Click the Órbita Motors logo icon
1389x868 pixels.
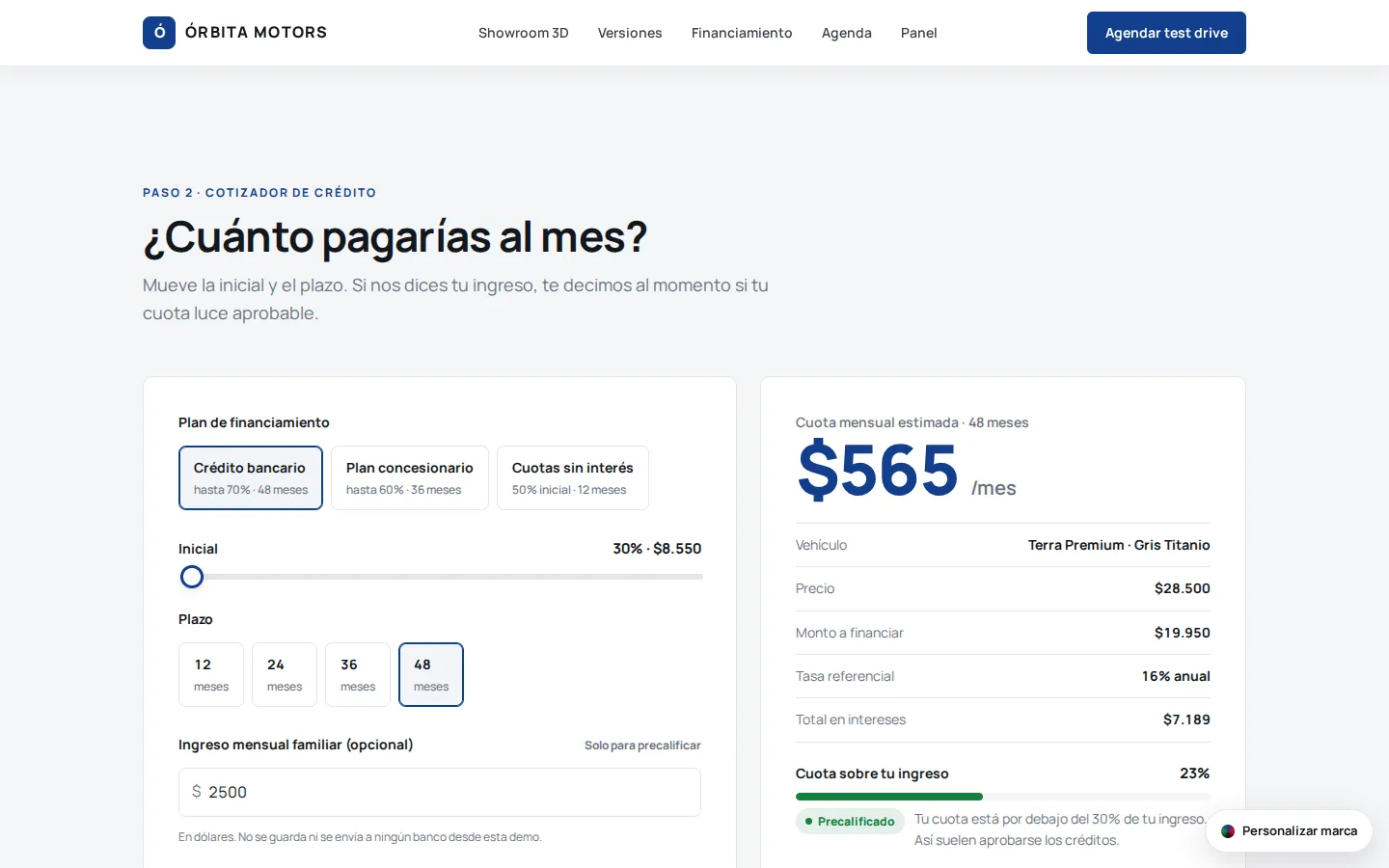pos(159,33)
